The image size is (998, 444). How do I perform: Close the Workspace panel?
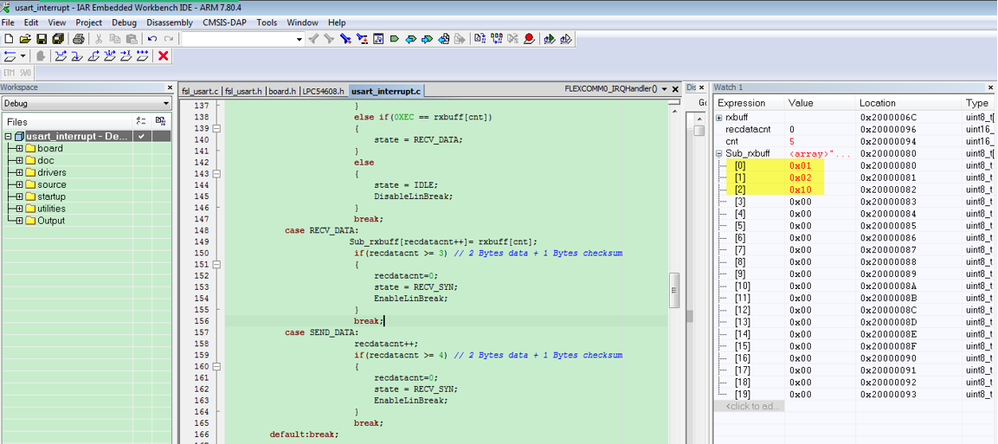[169, 88]
